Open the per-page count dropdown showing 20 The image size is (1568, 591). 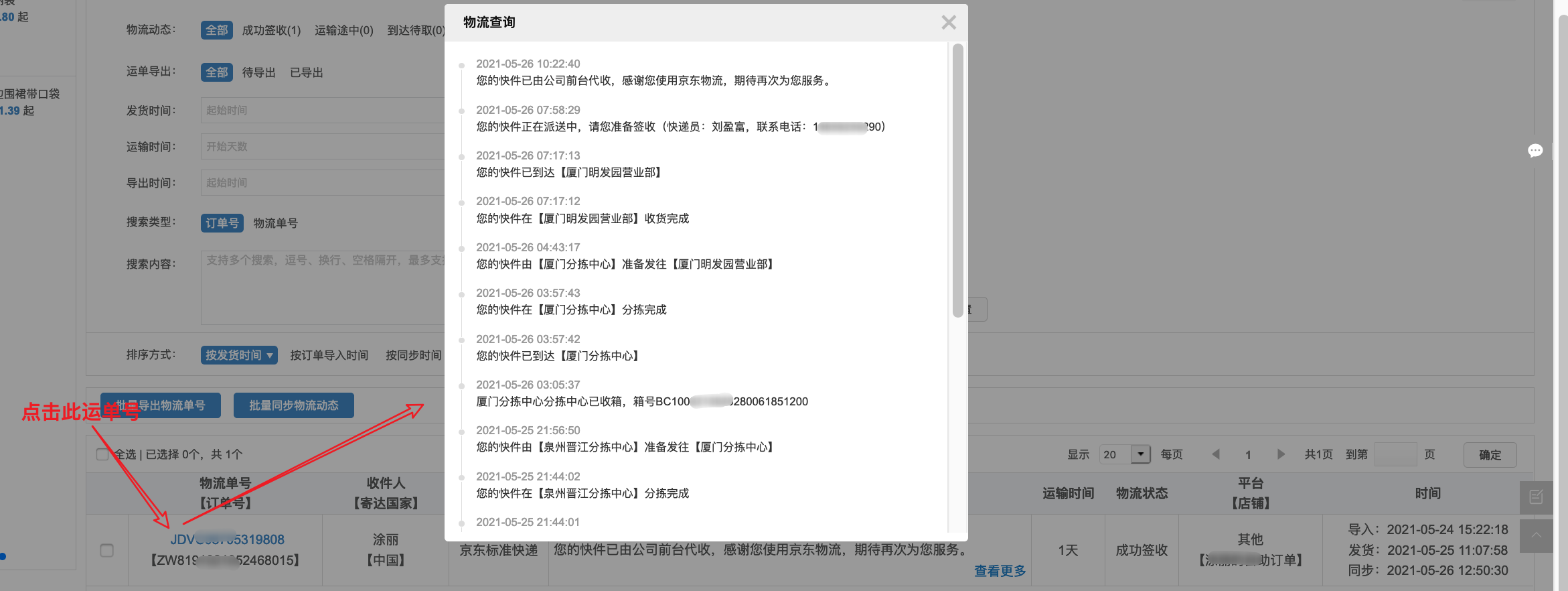pyautogui.click(x=1140, y=454)
